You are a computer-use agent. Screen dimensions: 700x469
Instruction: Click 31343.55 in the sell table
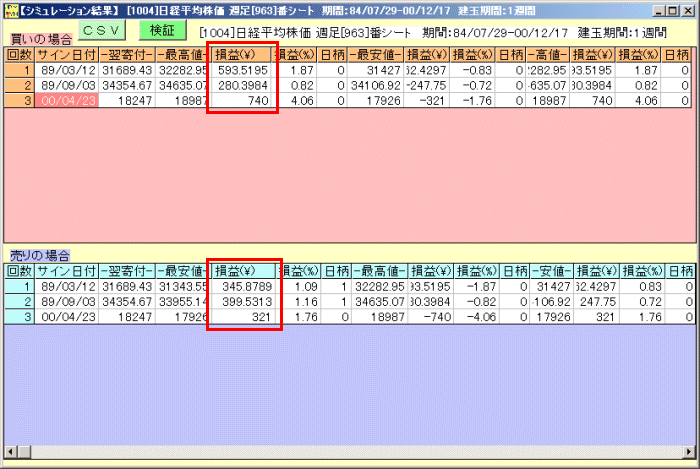point(182,286)
